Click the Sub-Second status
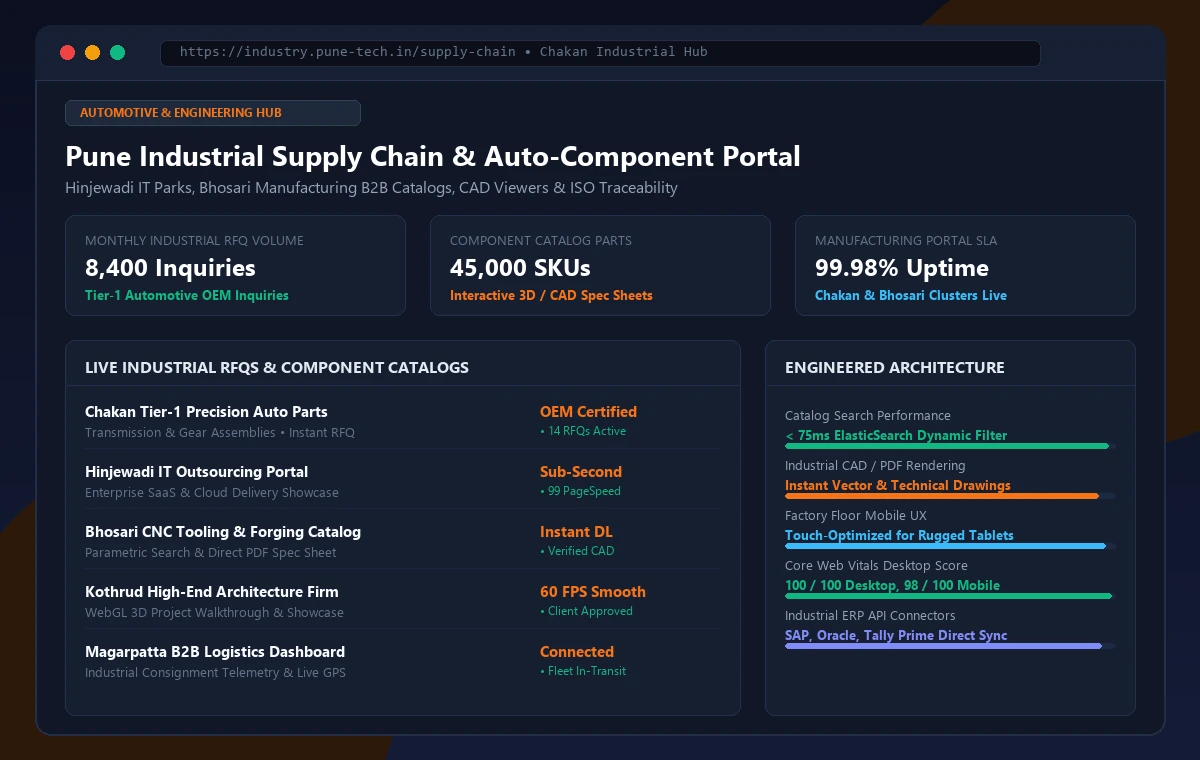The image size is (1200, 760). (581, 472)
